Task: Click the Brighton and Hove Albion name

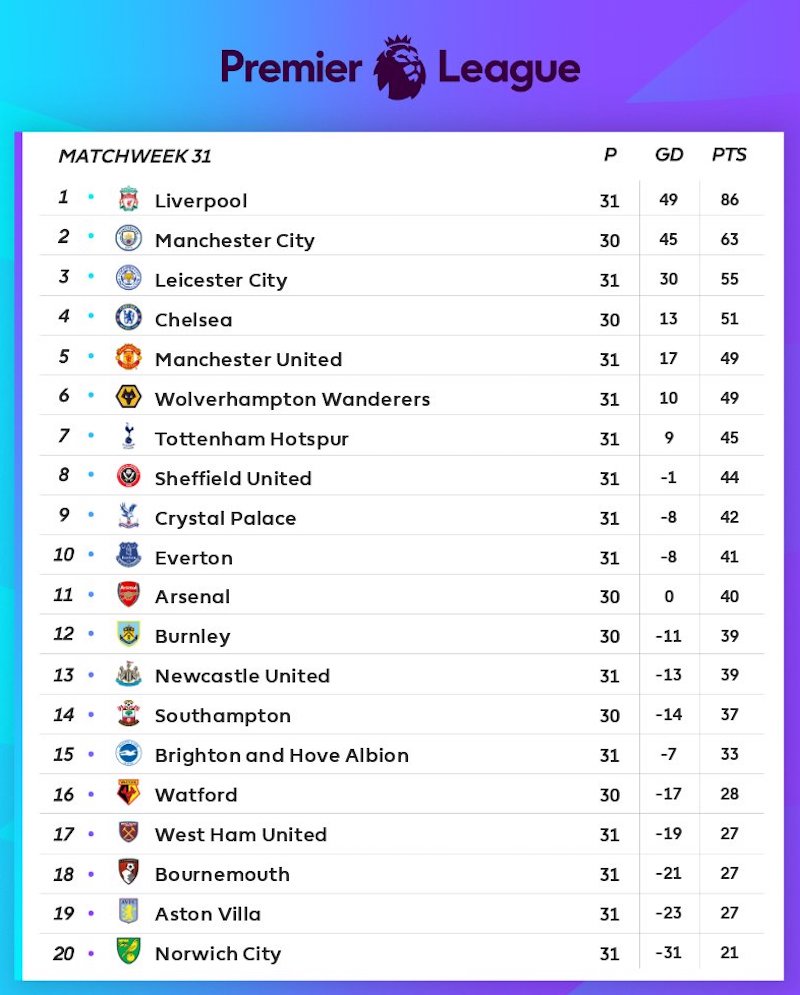Action: 281,755
